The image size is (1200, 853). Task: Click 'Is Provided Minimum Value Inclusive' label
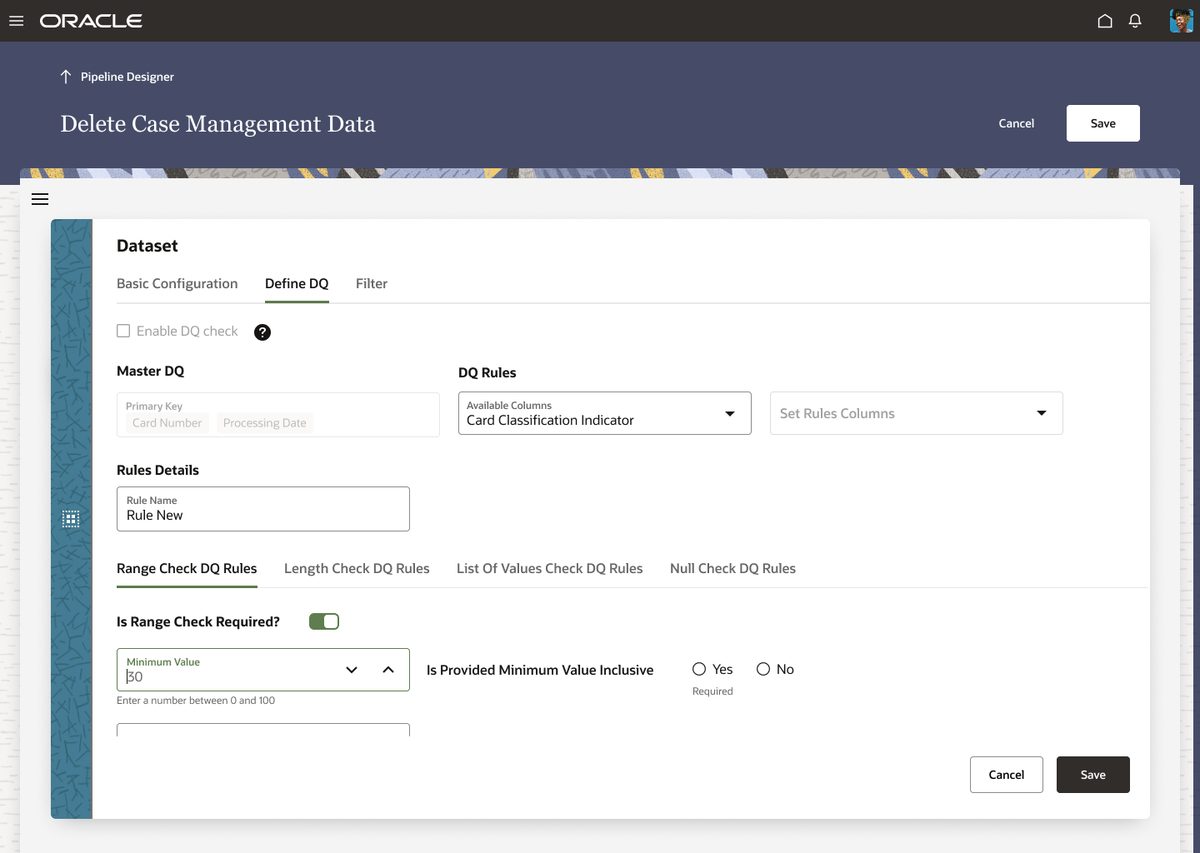point(540,670)
